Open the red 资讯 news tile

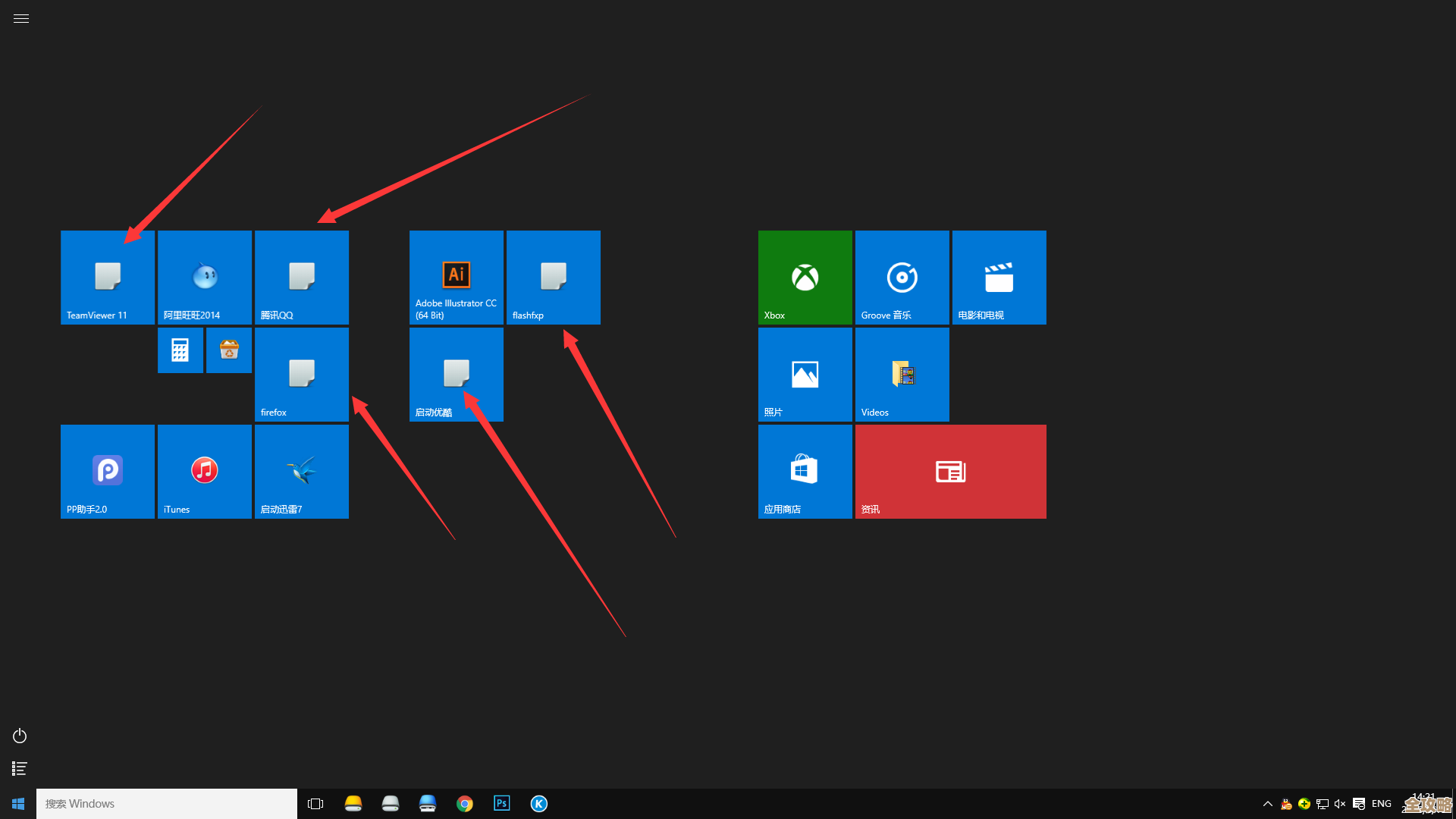pos(950,472)
